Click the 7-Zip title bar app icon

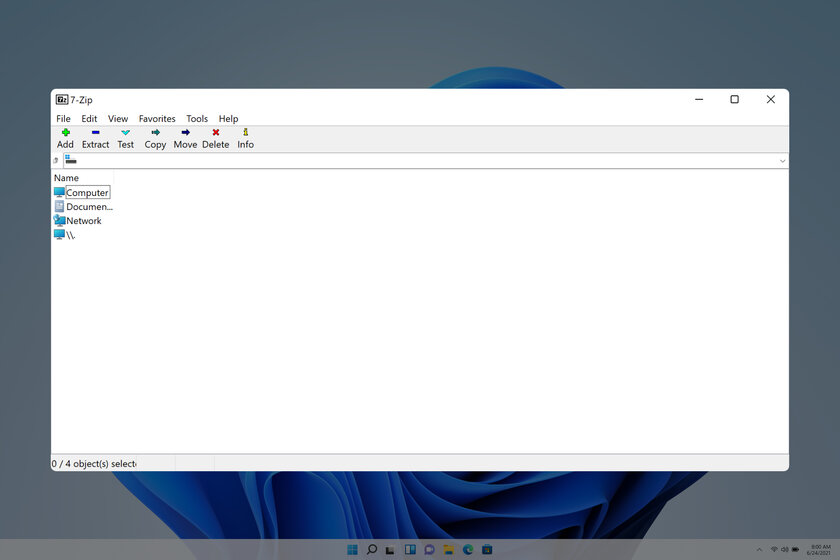click(x=62, y=100)
